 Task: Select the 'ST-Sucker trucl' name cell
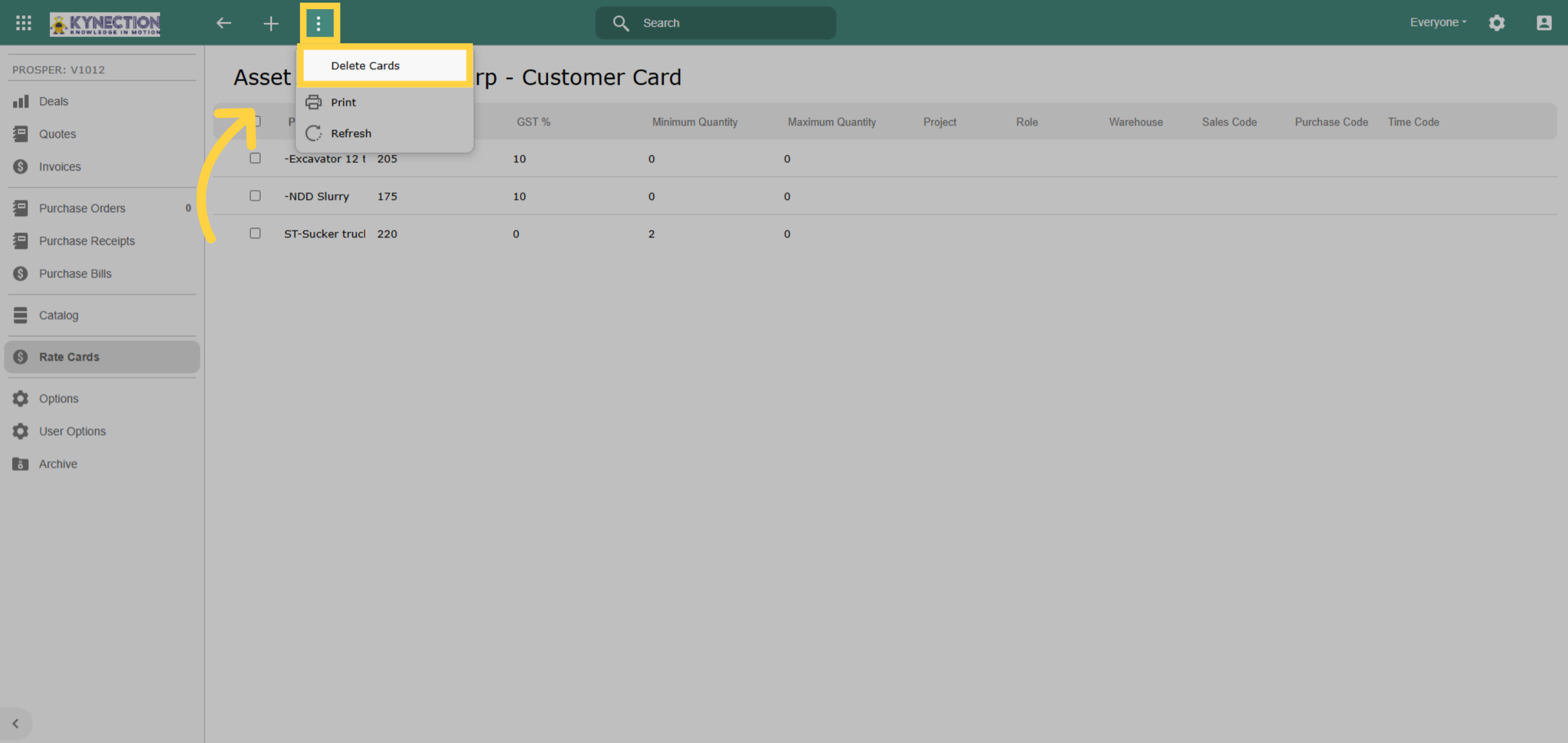point(325,234)
